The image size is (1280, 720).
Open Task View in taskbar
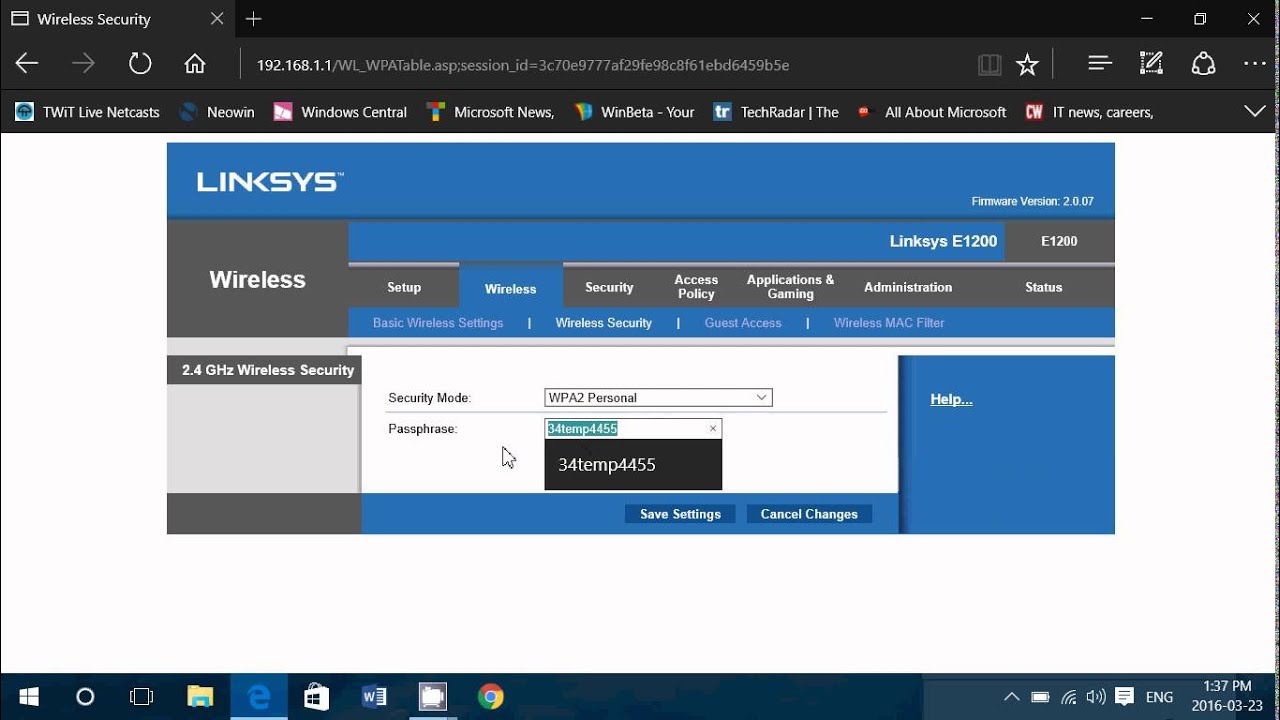(142, 696)
